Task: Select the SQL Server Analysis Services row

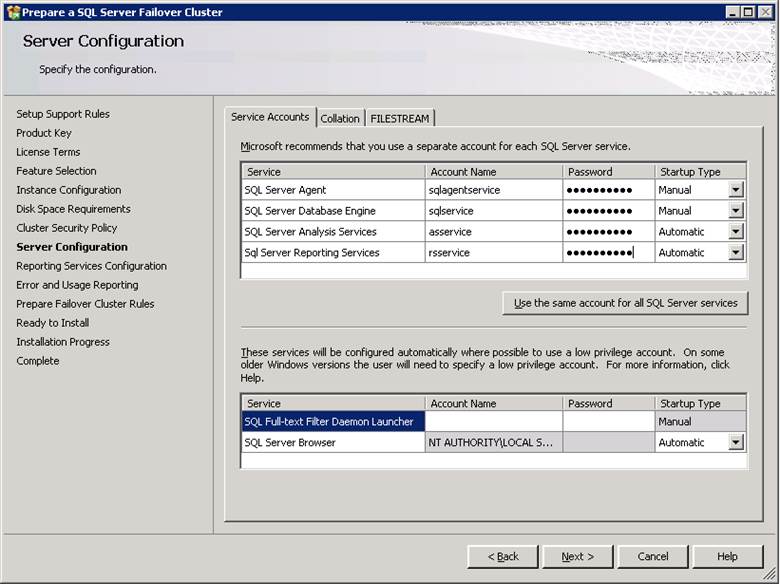Action: [x=333, y=231]
